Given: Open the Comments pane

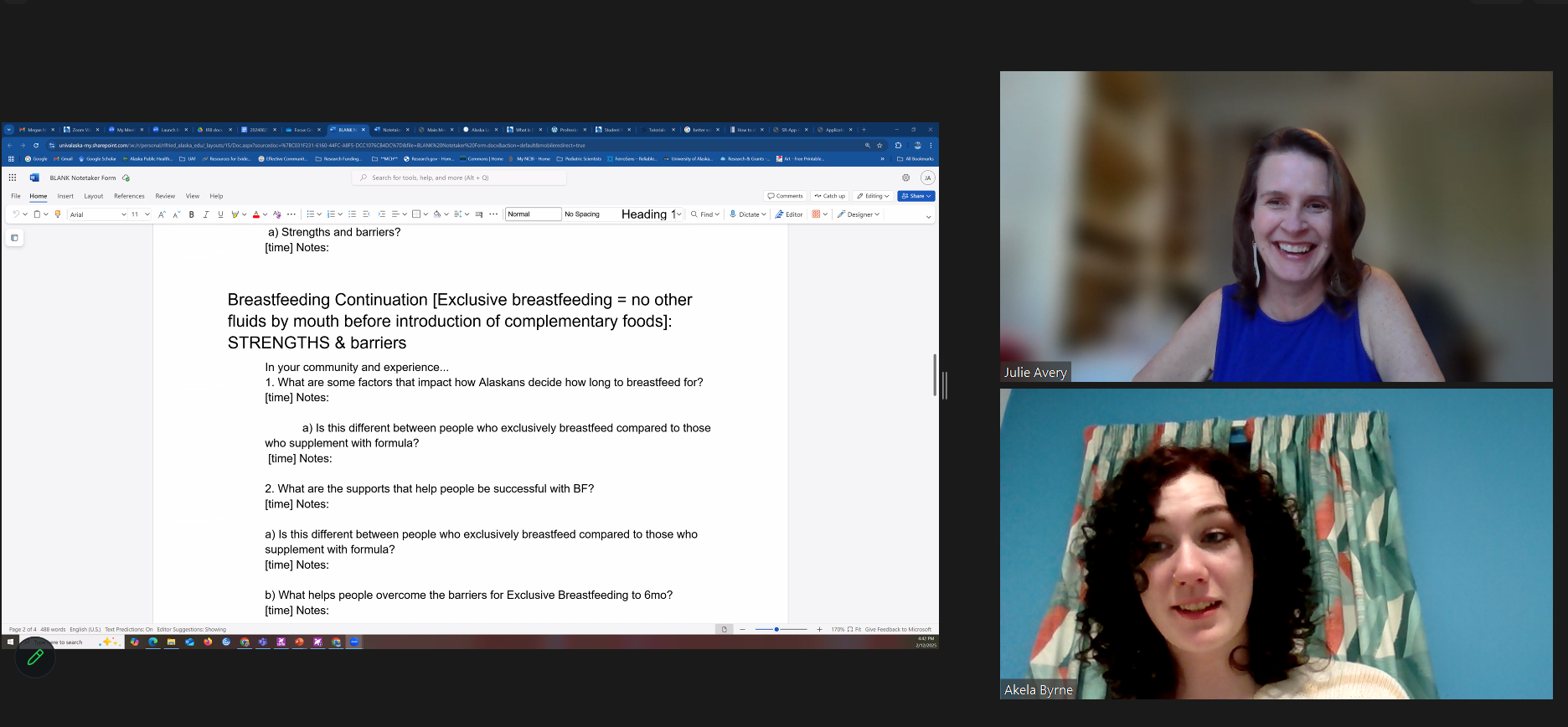Looking at the screenshot, I should point(785,196).
